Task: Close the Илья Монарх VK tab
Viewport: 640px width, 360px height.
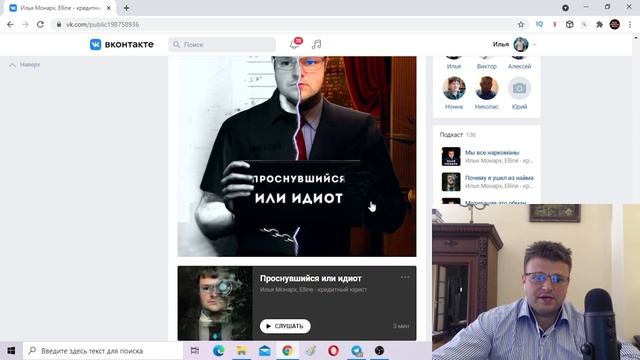Action: (x=109, y=8)
